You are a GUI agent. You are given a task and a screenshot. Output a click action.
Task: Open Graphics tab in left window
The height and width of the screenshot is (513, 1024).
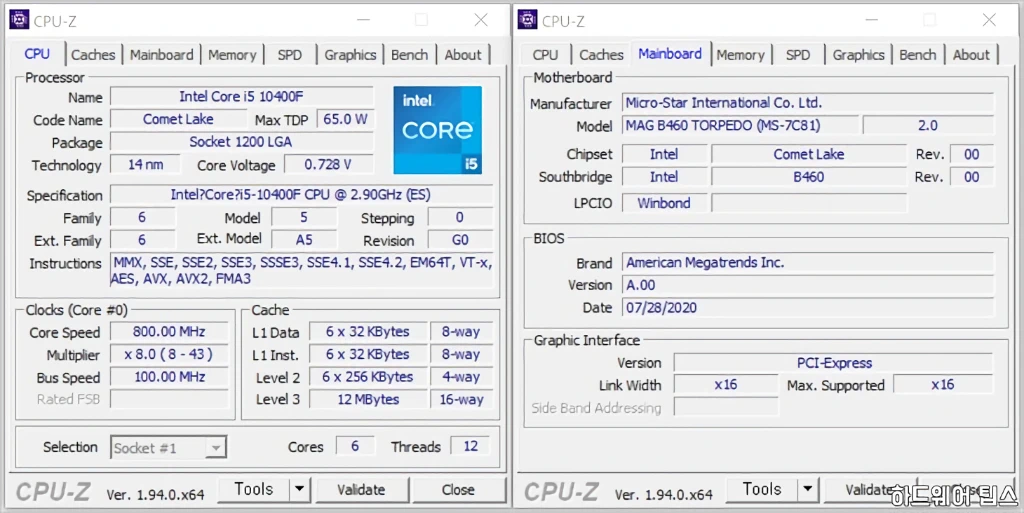click(x=350, y=55)
